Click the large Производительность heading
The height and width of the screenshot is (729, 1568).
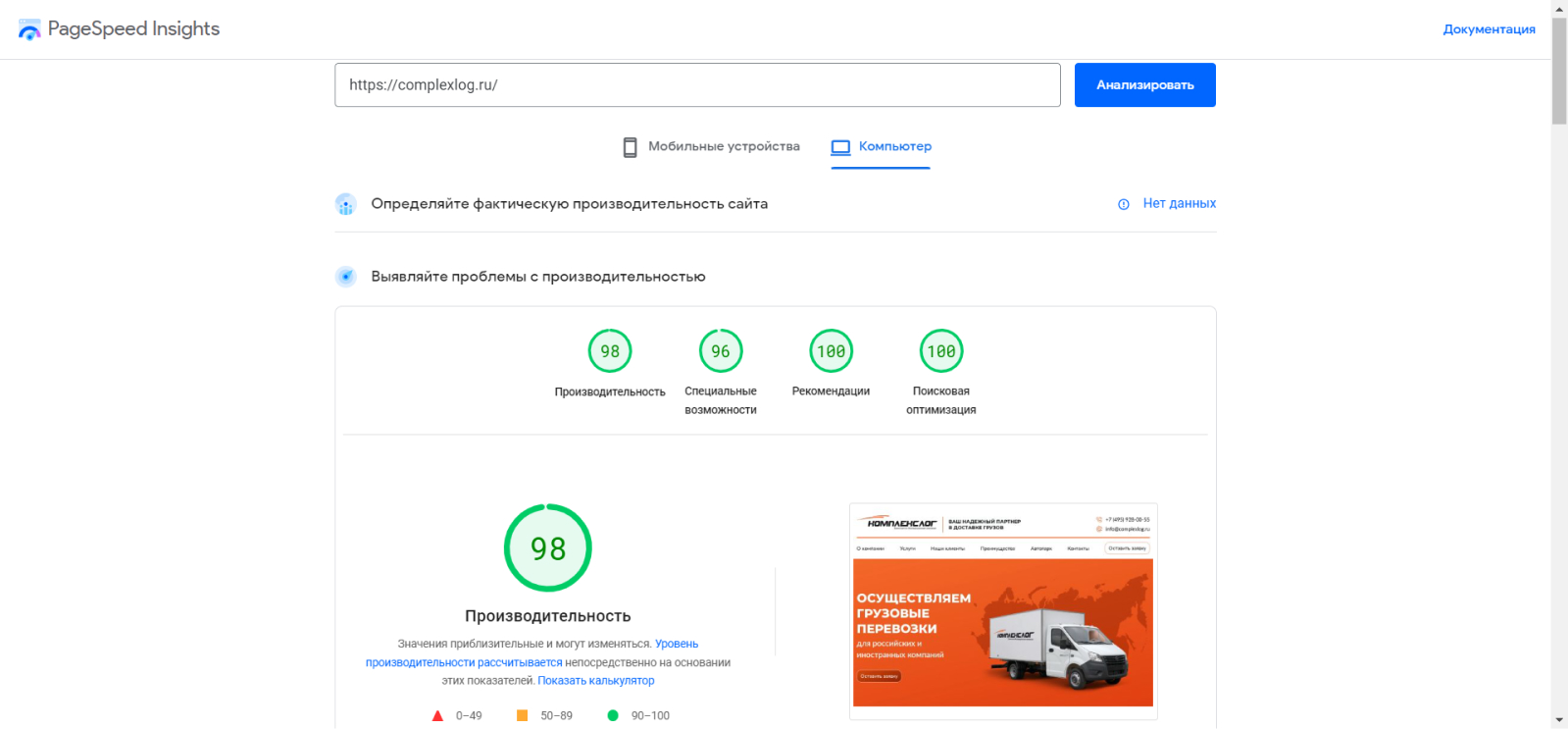tap(548, 616)
